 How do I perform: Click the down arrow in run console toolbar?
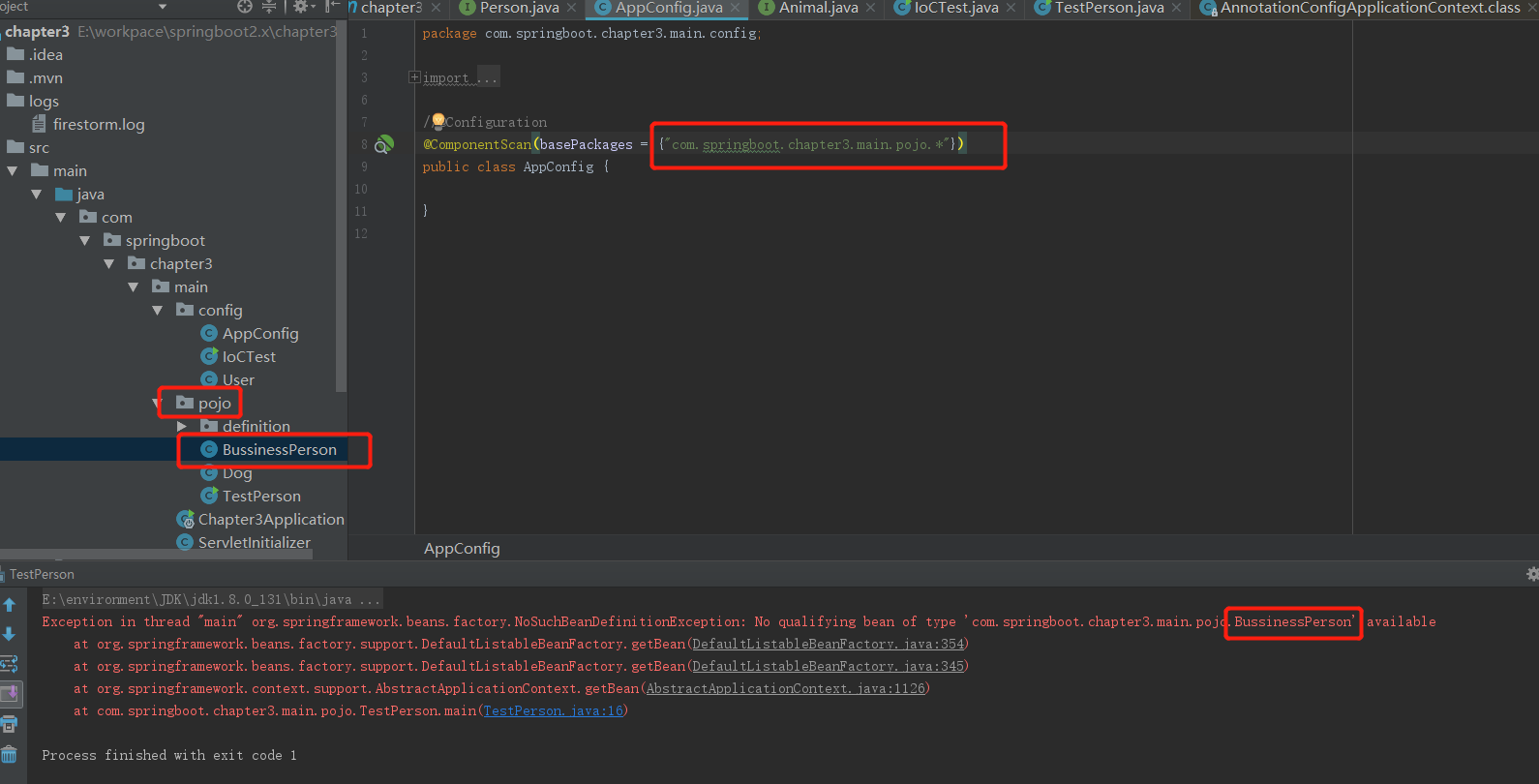10,634
